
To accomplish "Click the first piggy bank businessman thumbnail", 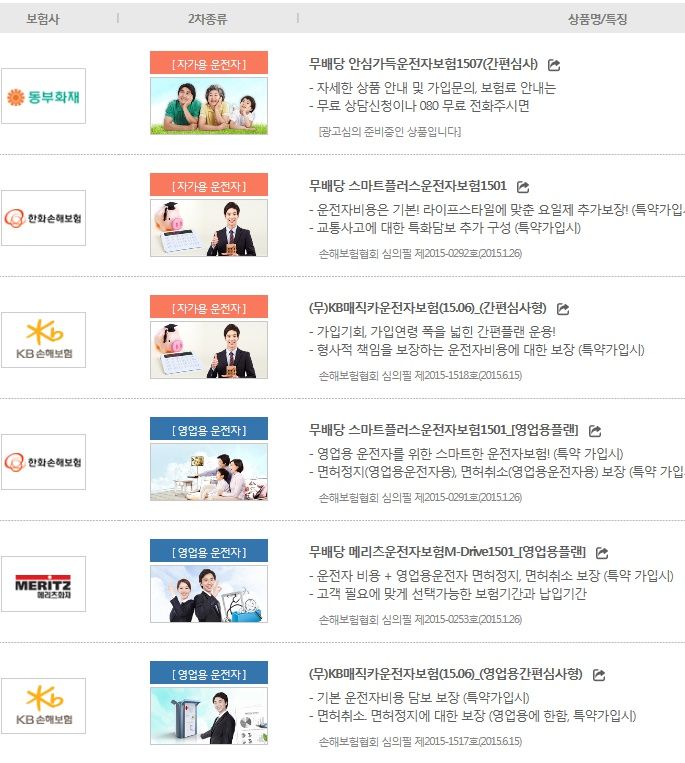I will coord(209,228).
